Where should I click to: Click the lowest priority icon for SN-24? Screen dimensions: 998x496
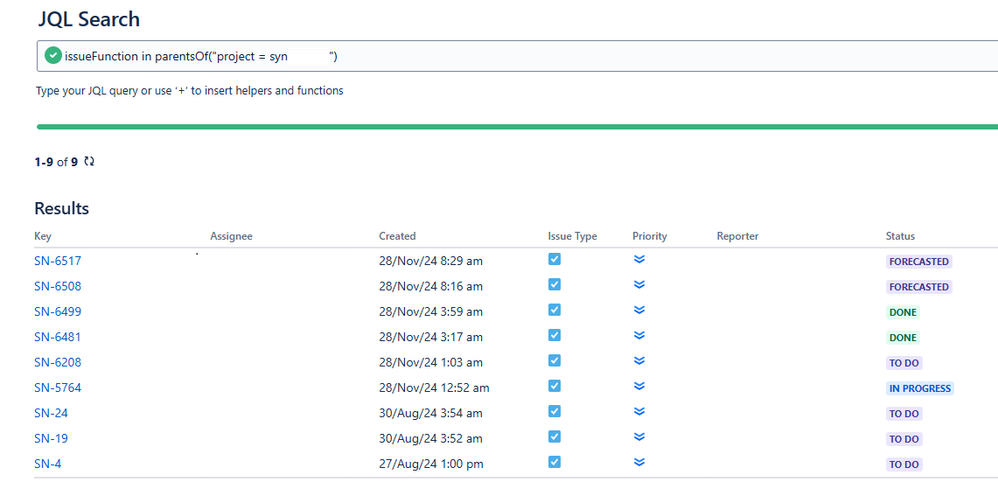640,411
